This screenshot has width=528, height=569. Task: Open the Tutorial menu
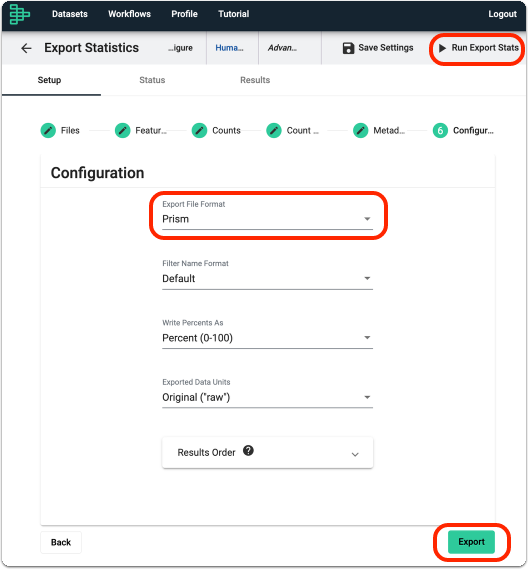pyautogui.click(x=233, y=14)
